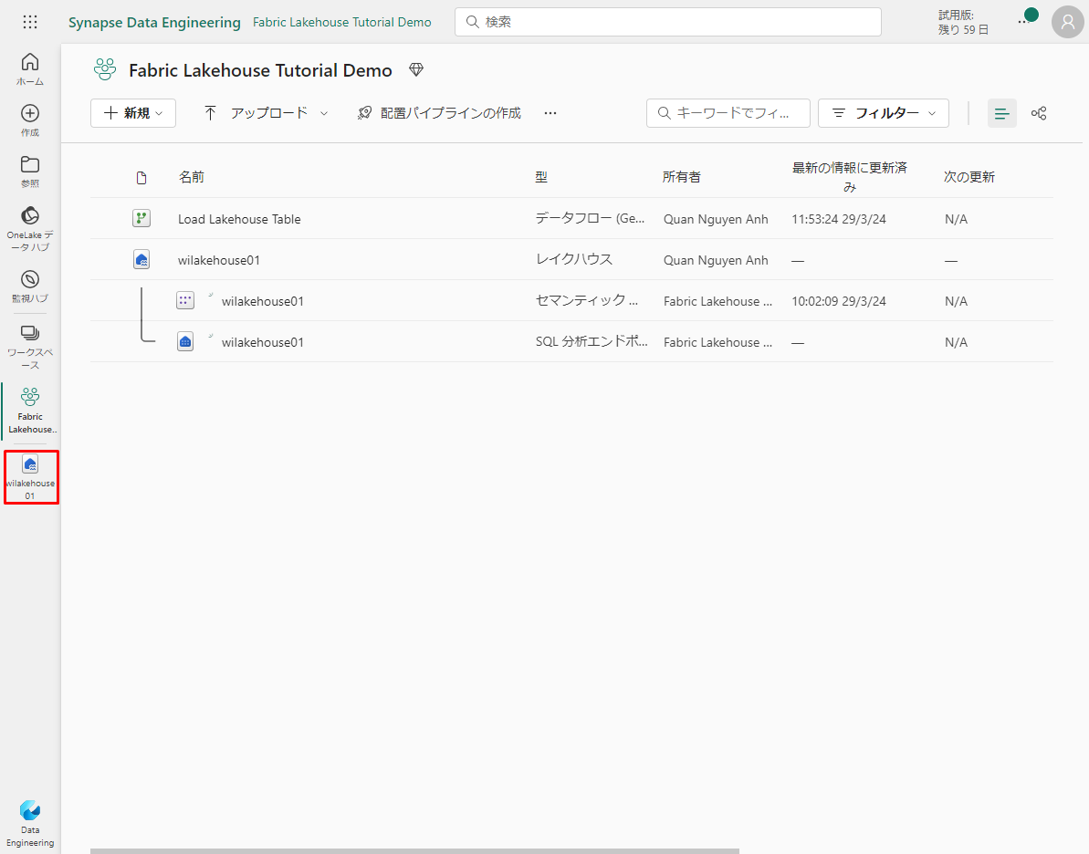Open wilakehouse01 SQL analytics endpoint item
Viewport: 1089px width, 854px height.
263,342
